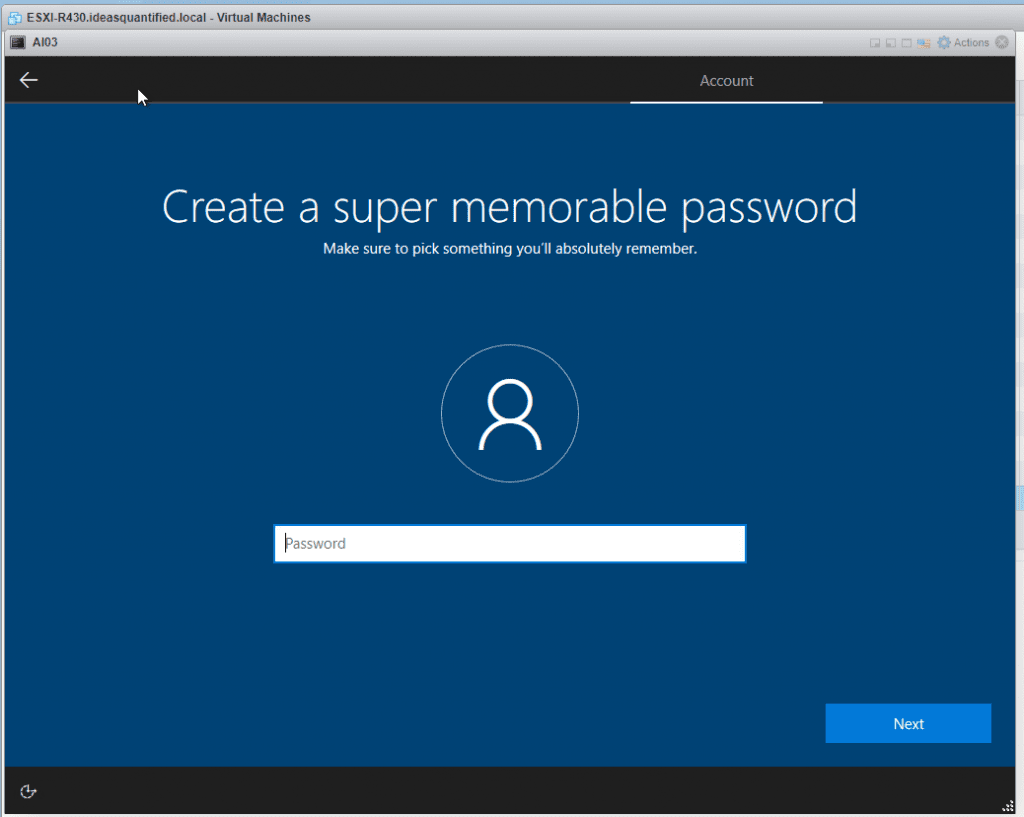This screenshot has width=1024, height=817.
Task: Click the "Create a super memorable password" heading
Action: click(x=509, y=208)
